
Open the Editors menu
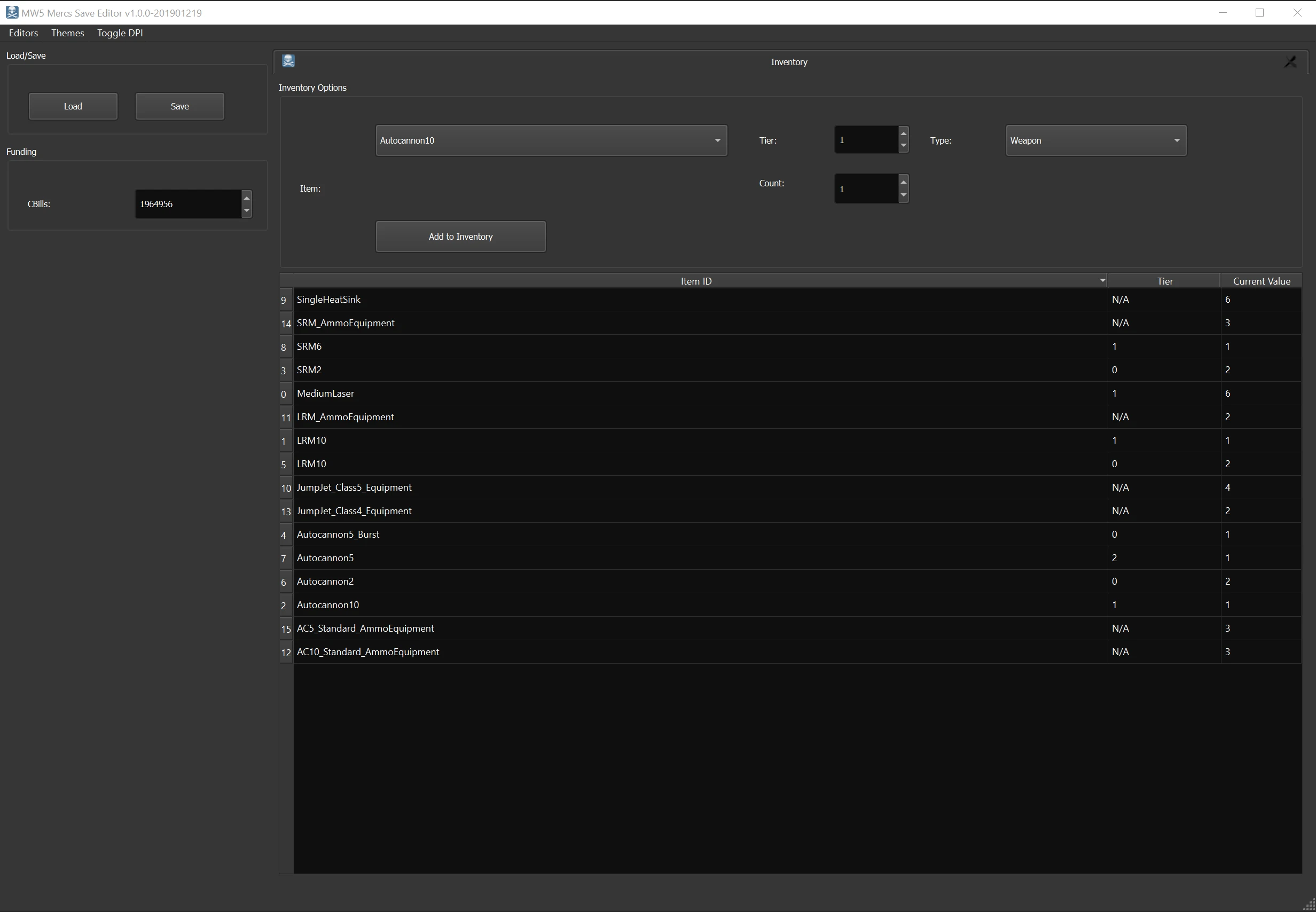pos(23,33)
